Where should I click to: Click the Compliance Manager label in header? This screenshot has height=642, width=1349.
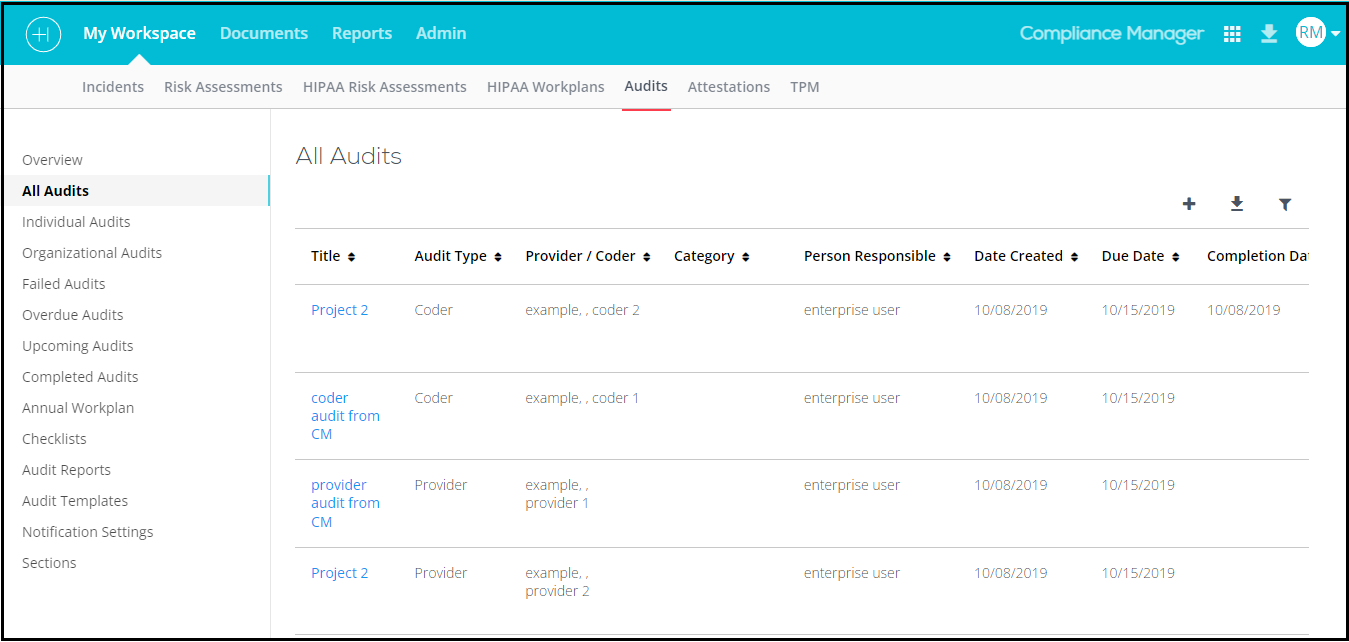coord(1111,33)
